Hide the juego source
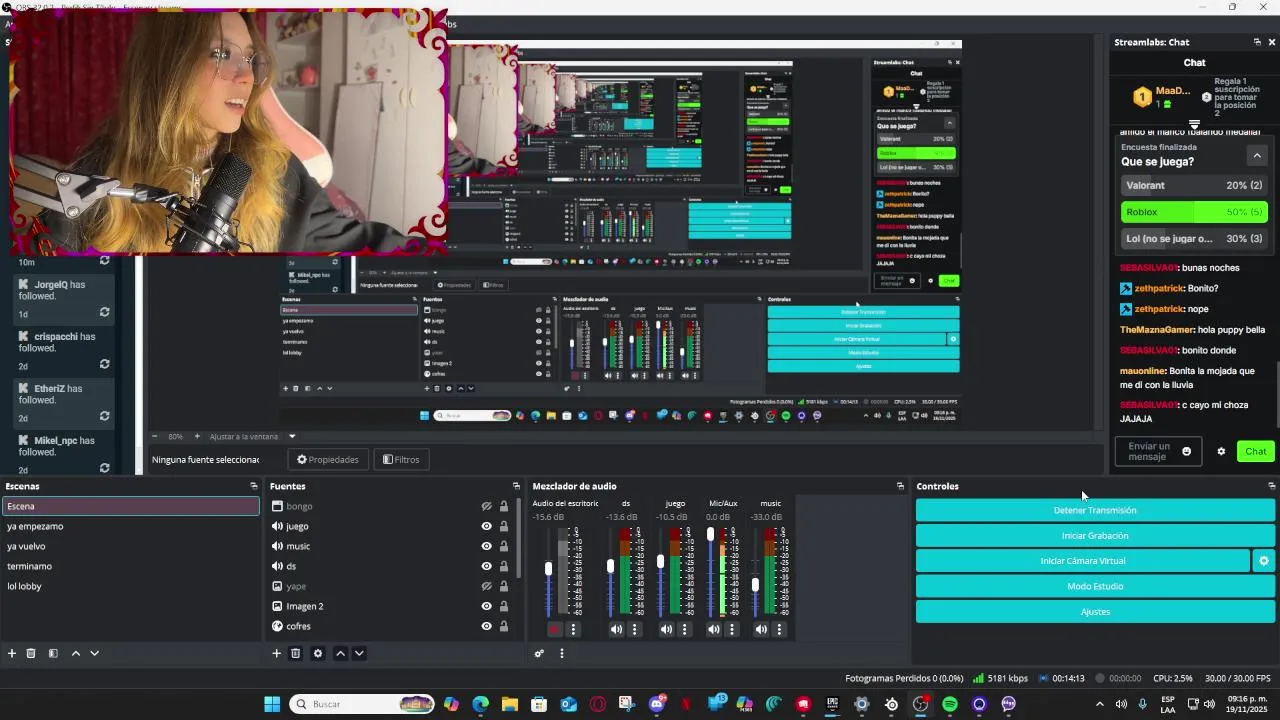Screen dimensions: 1280x720 [486, 526]
